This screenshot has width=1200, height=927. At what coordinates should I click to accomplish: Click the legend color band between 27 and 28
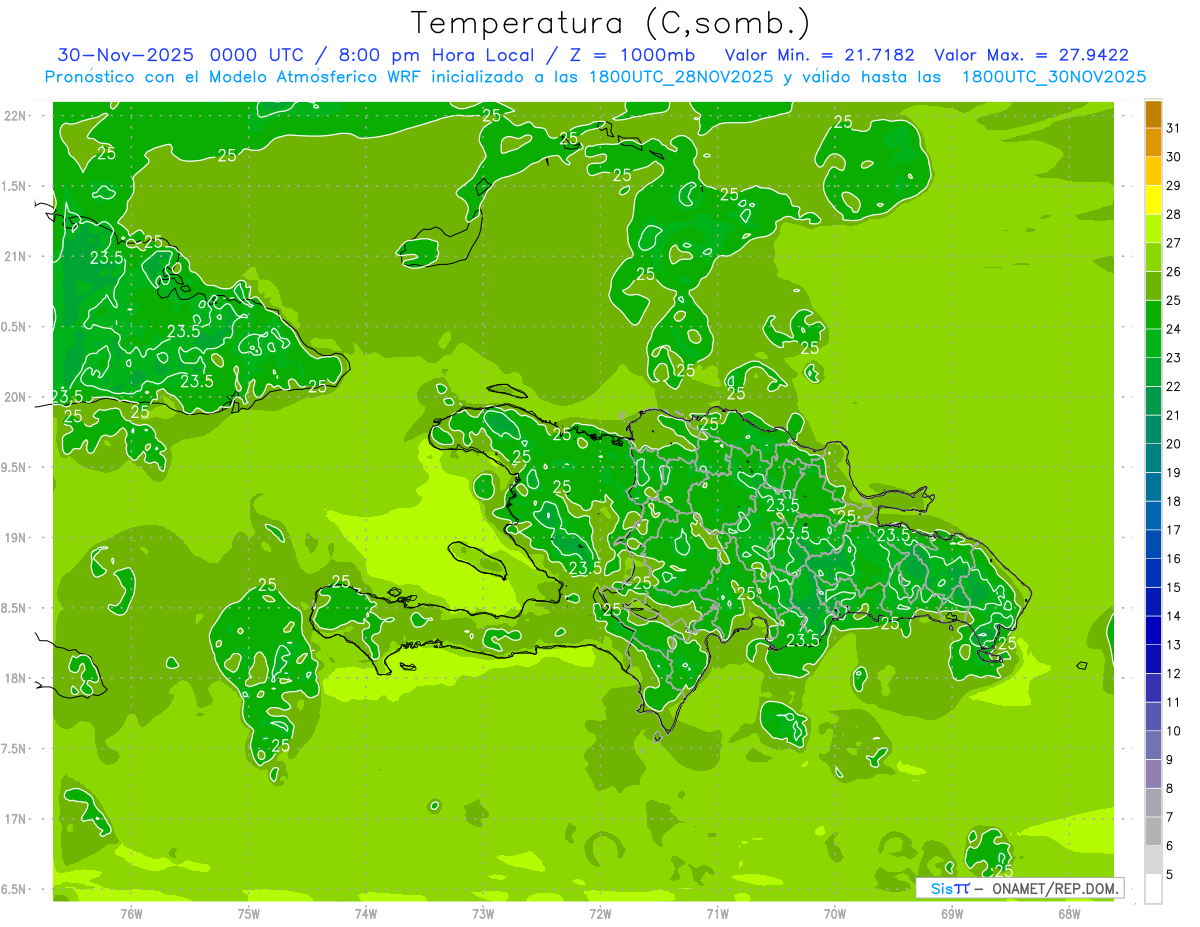1153,230
